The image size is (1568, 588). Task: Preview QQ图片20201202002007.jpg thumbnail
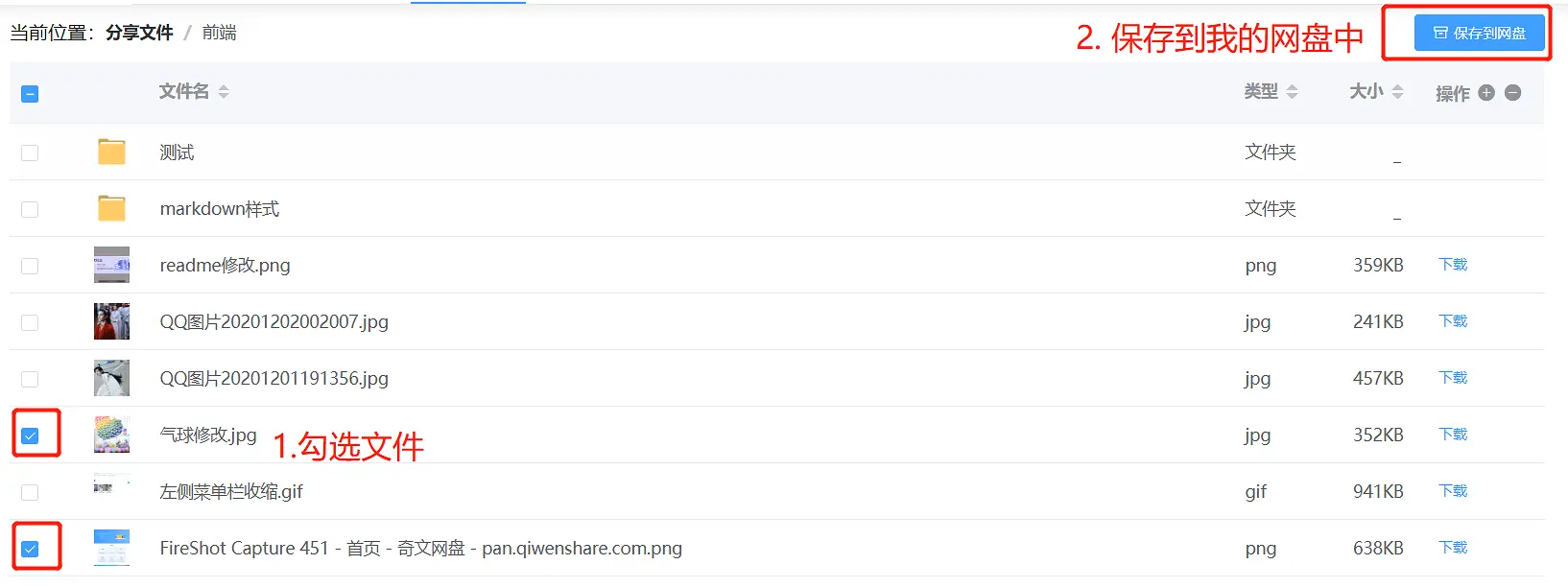pos(111,321)
